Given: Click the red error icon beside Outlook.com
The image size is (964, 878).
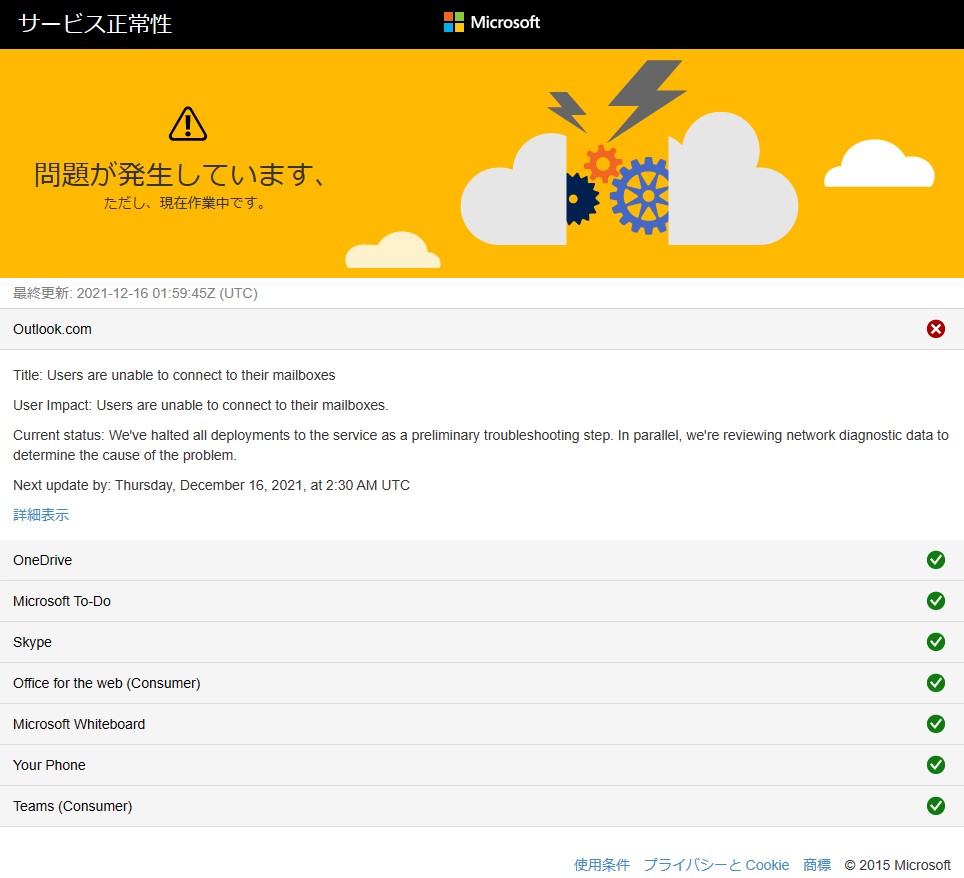Looking at the screenshot, I should [936, 328].
